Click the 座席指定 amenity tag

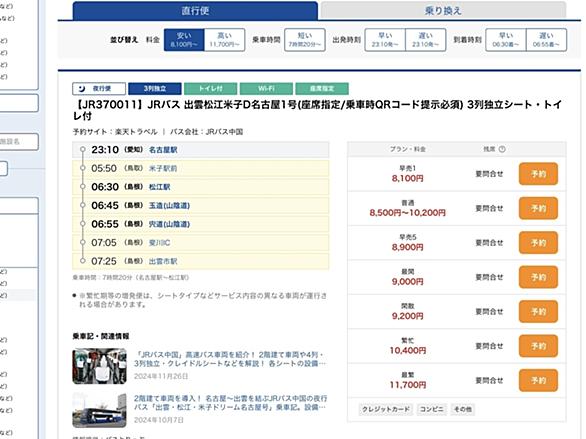(322, 89)
